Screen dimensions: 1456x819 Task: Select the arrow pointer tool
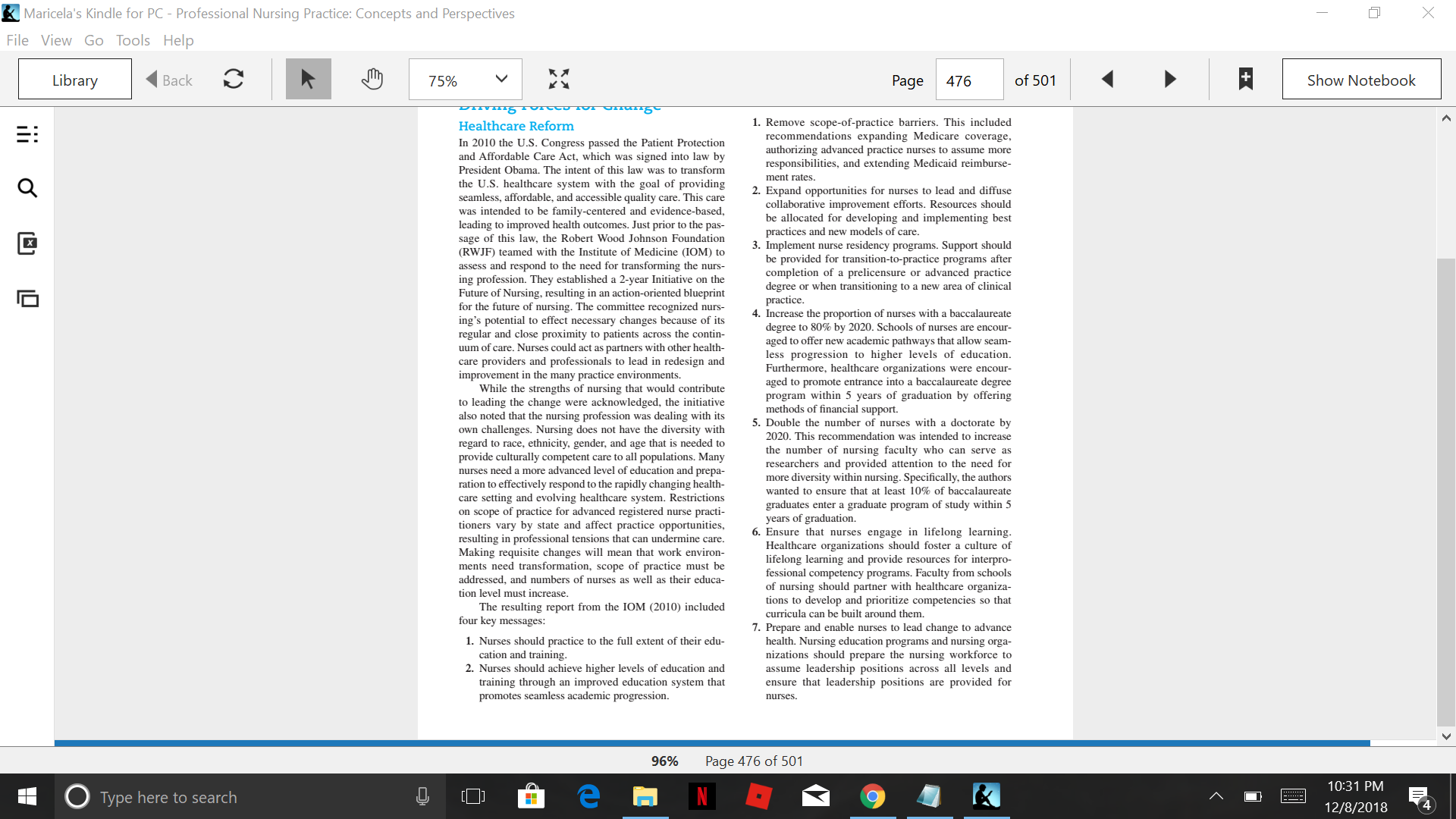click(x=308, y=79)
